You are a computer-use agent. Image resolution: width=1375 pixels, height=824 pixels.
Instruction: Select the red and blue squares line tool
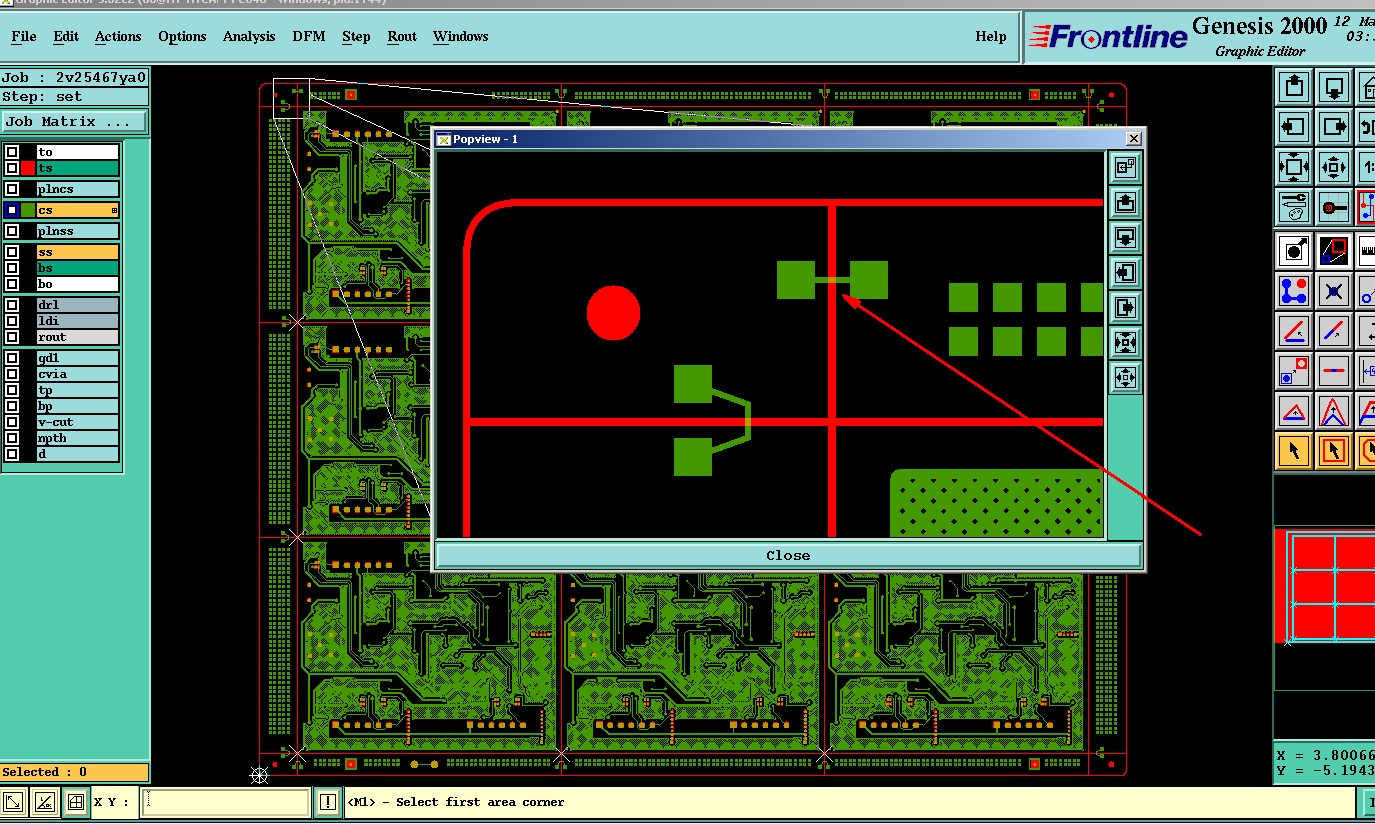coord(1334,250)
